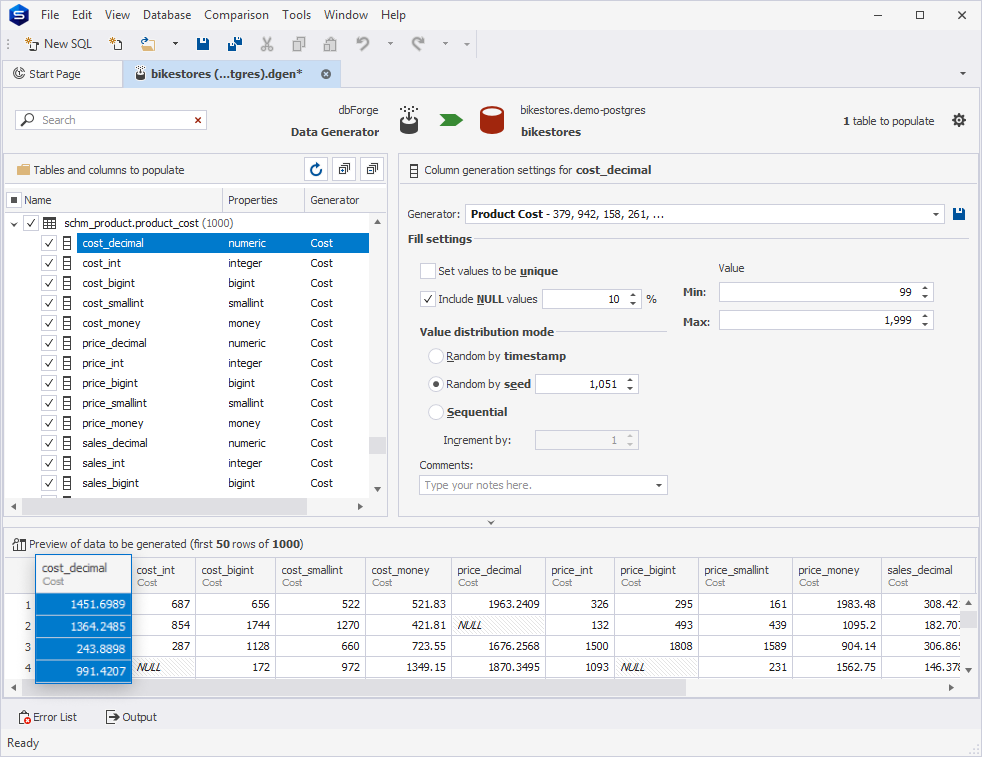Viewport: 982px width, 757px height.
Task: Click the price_decimal preview column header
Action: (x=498, y=575)
